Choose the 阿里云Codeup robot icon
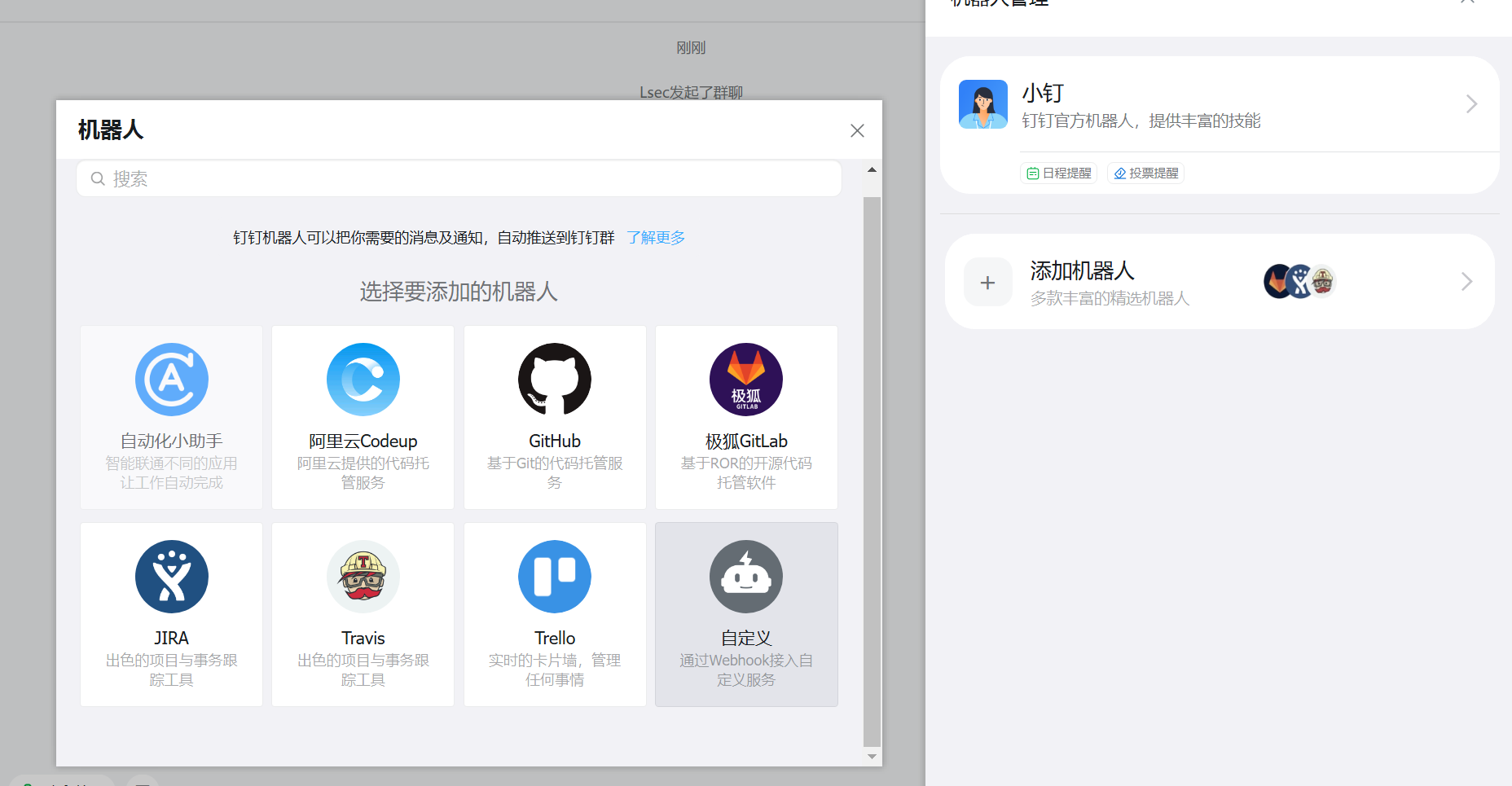This screenshot has height=786, width=1512. coord(363,380)
